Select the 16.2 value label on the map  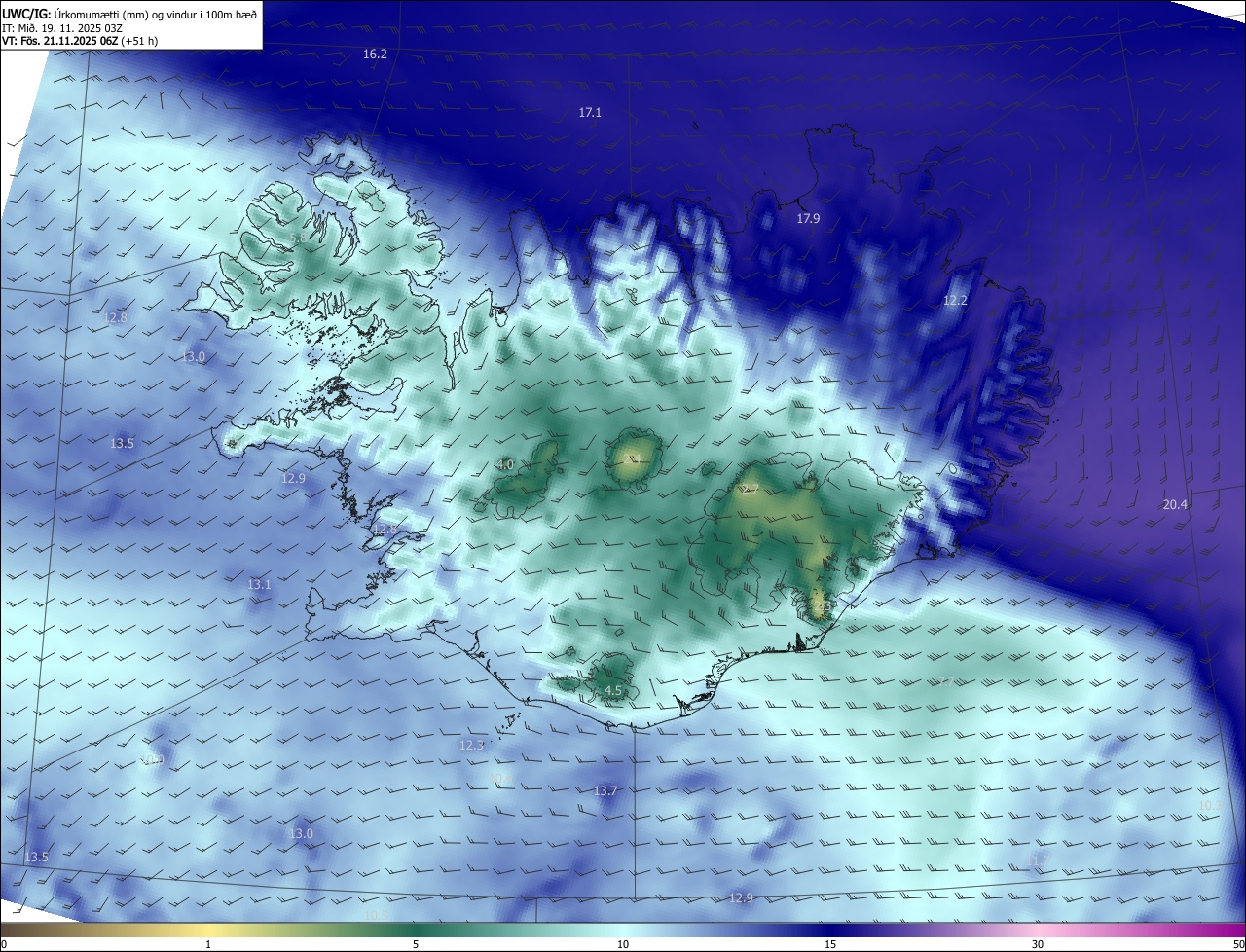(375, 55)
